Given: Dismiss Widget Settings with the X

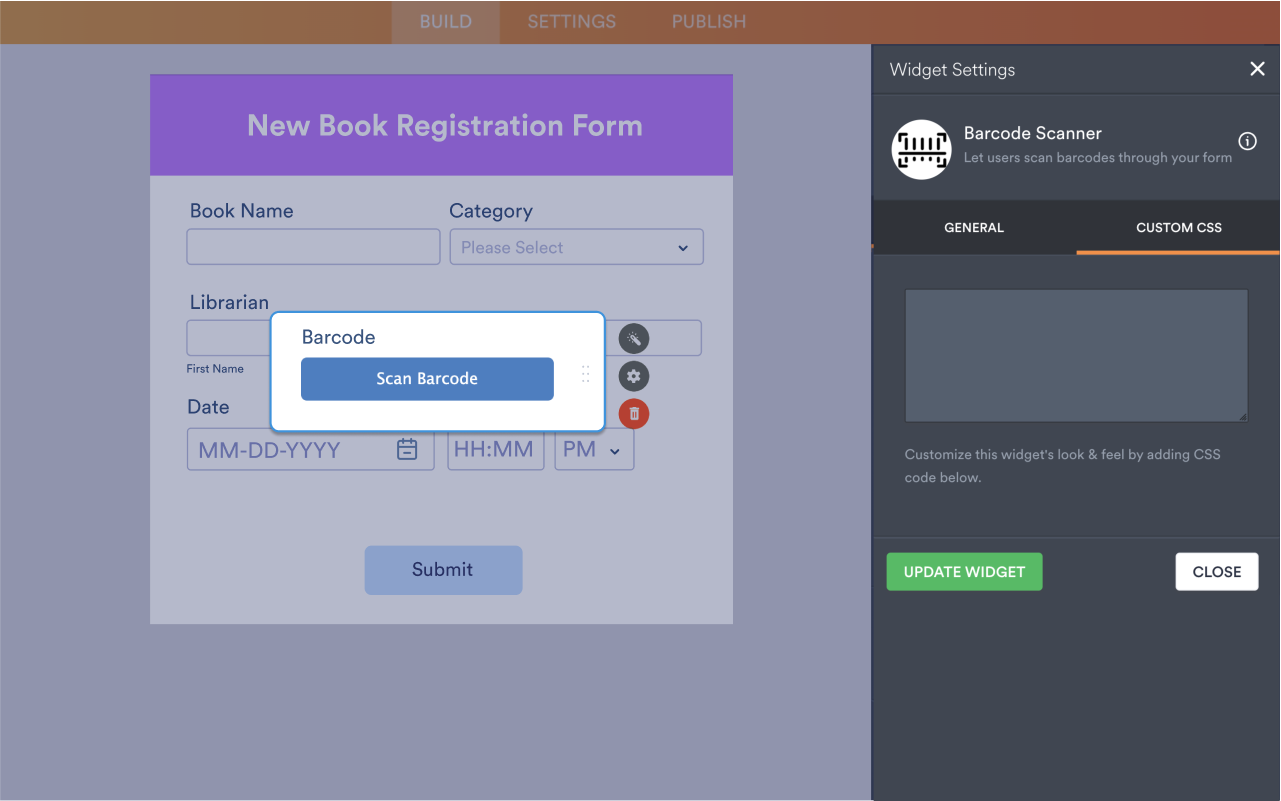Looking at the screenshot, I should [1257, 69].
